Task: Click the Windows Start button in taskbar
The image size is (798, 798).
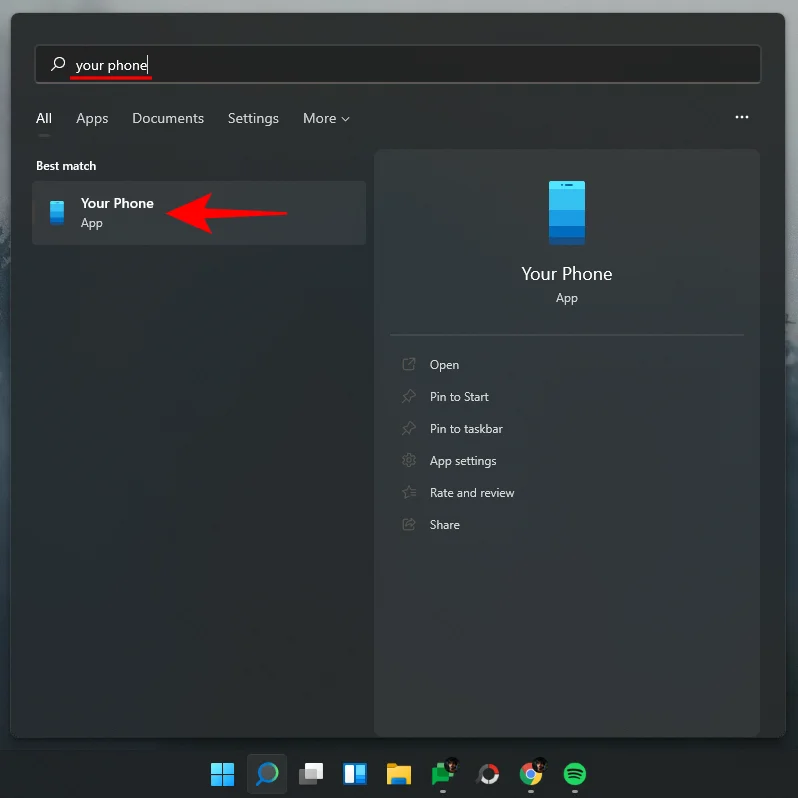Action: pyautogui.click(x=222, y=774)
